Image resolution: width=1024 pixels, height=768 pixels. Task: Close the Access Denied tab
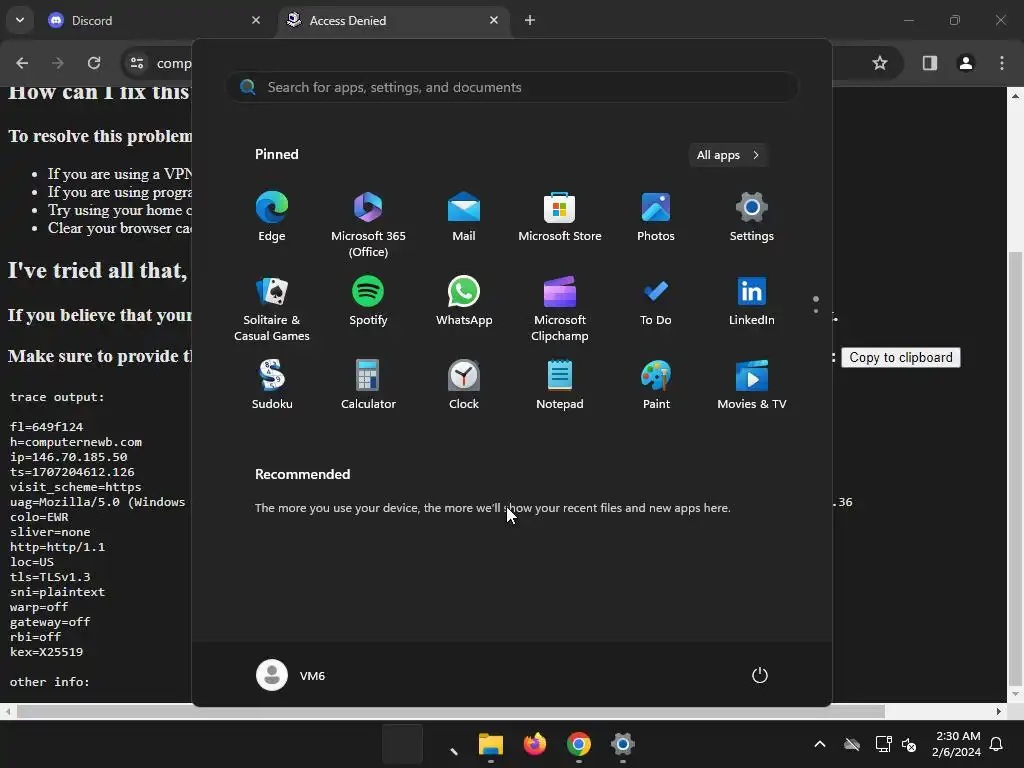click(x=494, y=20)
